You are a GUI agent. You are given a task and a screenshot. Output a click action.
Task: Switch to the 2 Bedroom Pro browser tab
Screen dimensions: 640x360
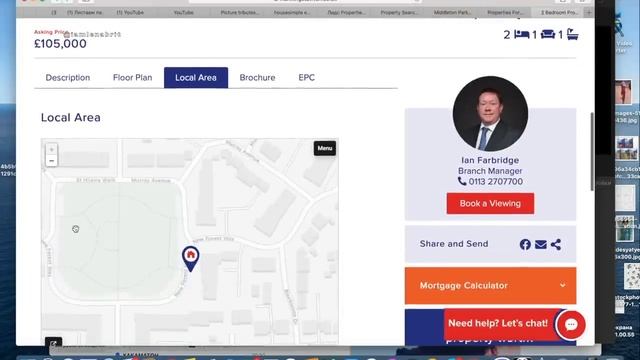tap(559, 13)
